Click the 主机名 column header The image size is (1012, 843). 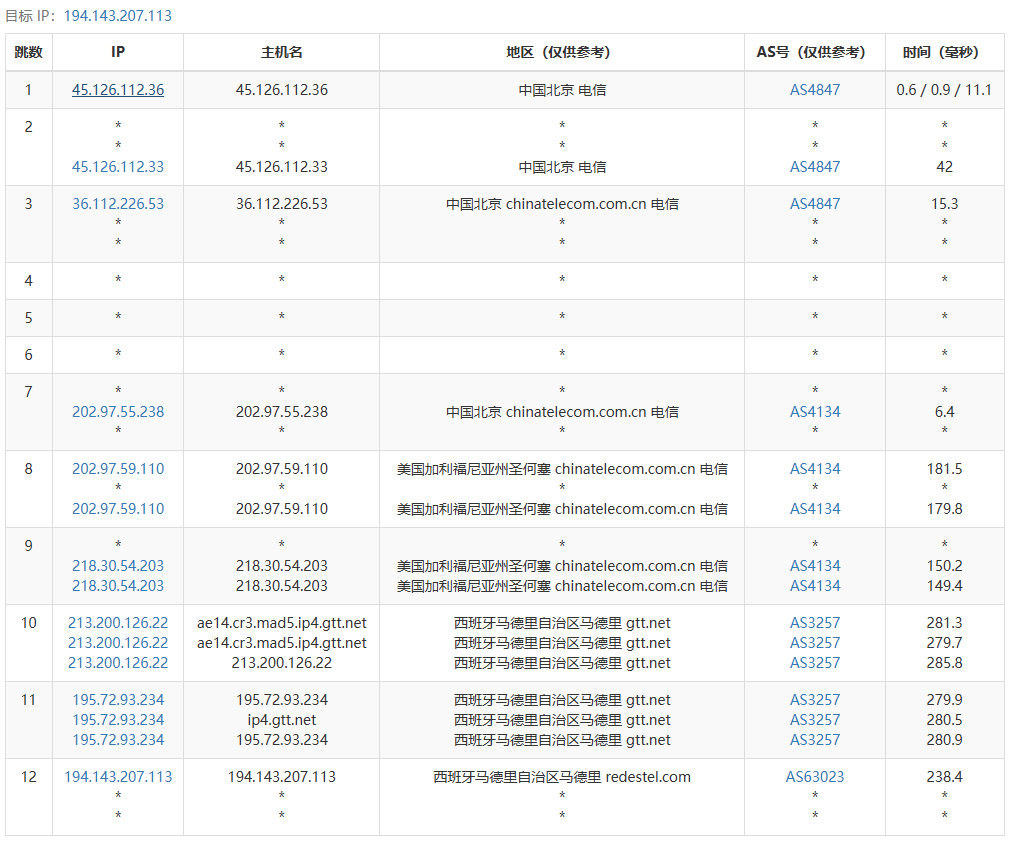pos(281,52)
